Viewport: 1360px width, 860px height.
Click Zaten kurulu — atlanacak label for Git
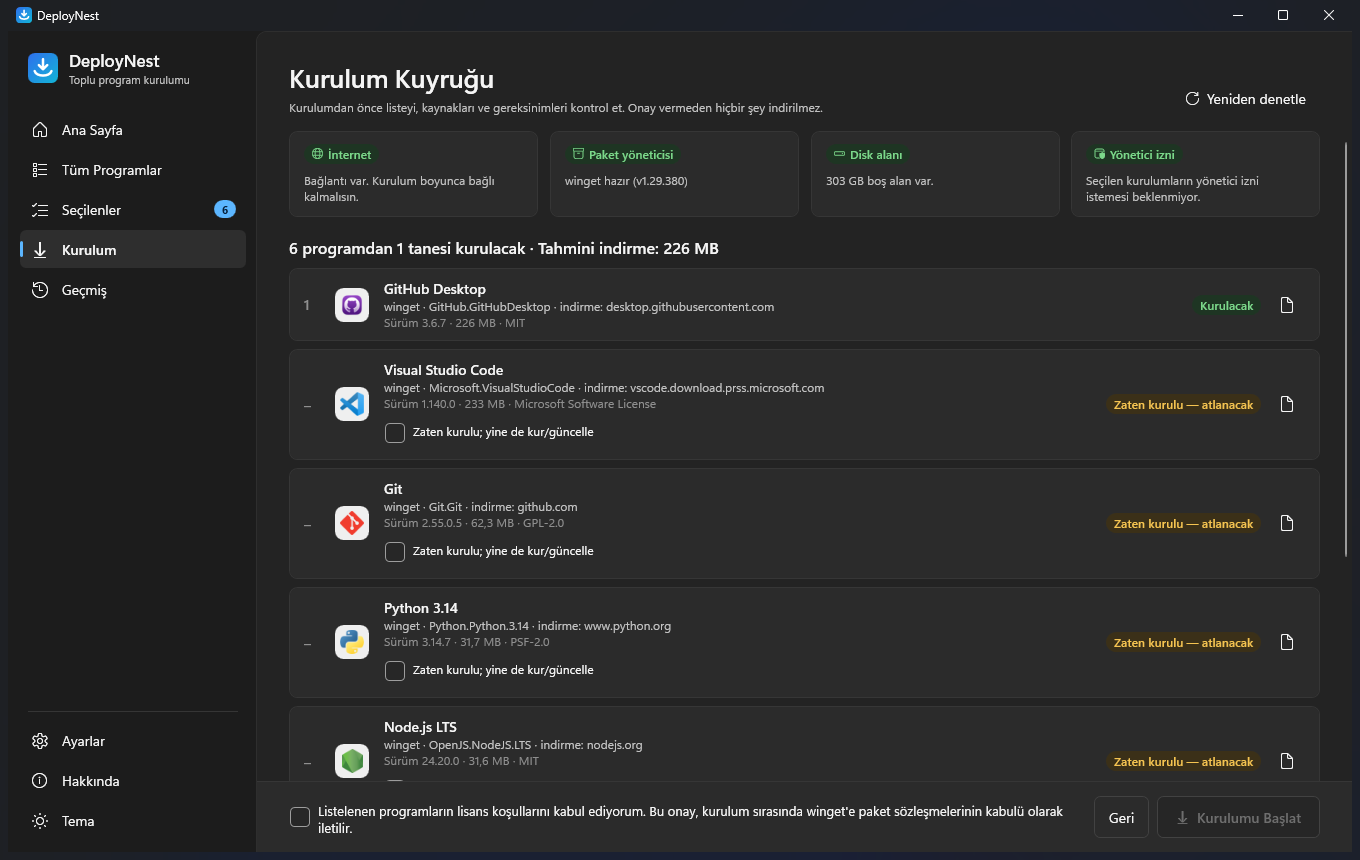[1183, 524]
